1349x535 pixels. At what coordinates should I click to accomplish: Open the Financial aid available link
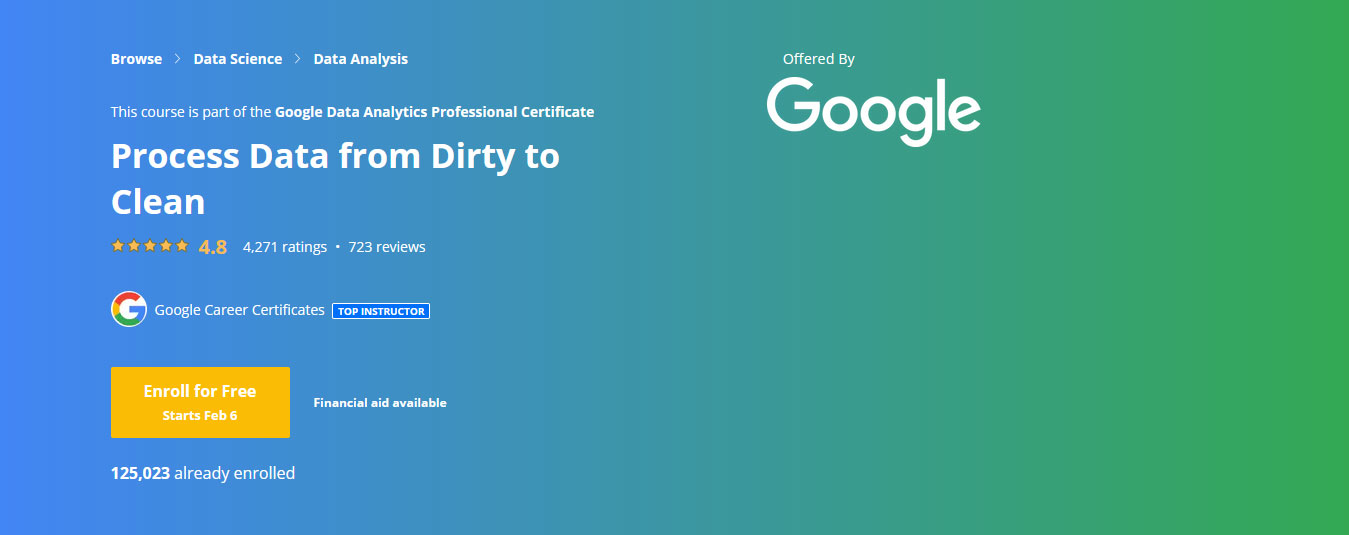380,403
